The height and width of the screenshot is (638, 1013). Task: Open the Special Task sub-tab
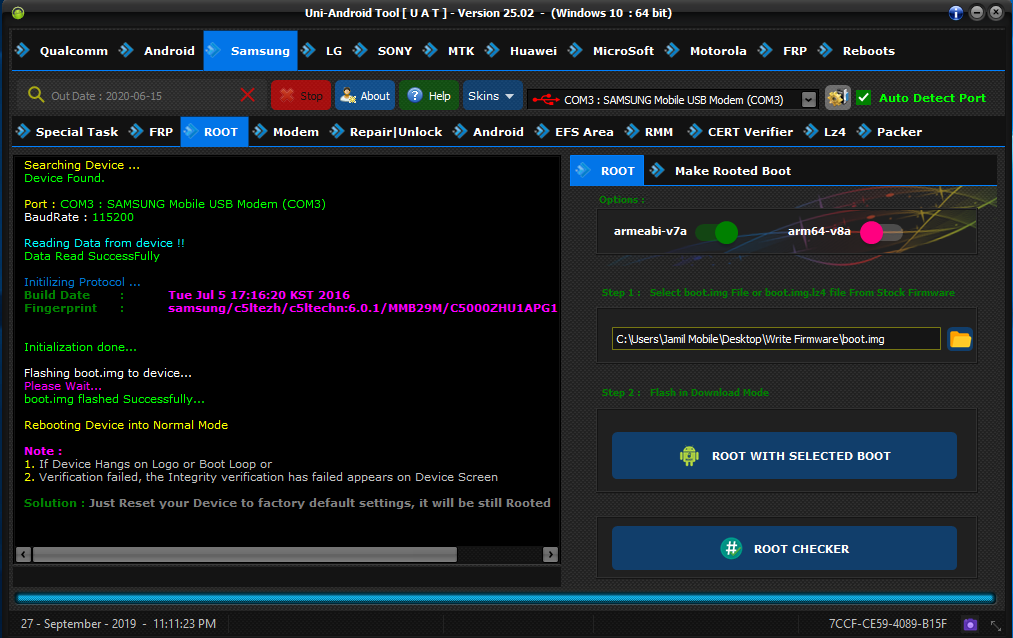pos(67,132)
